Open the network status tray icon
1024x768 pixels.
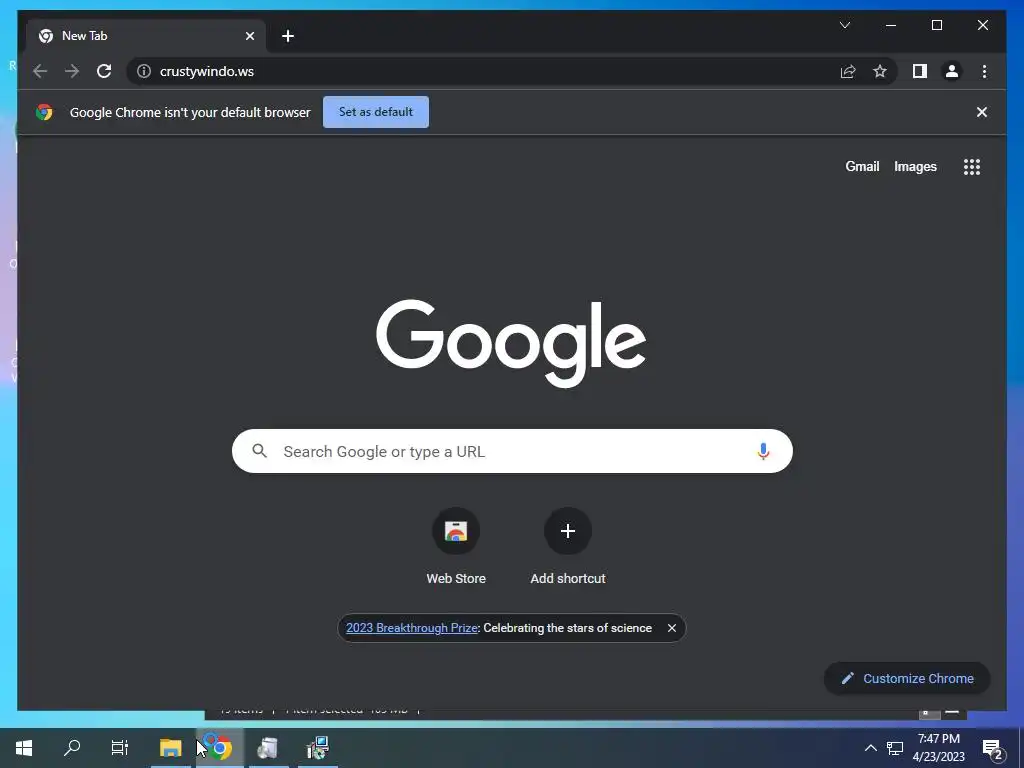point(895,748)
